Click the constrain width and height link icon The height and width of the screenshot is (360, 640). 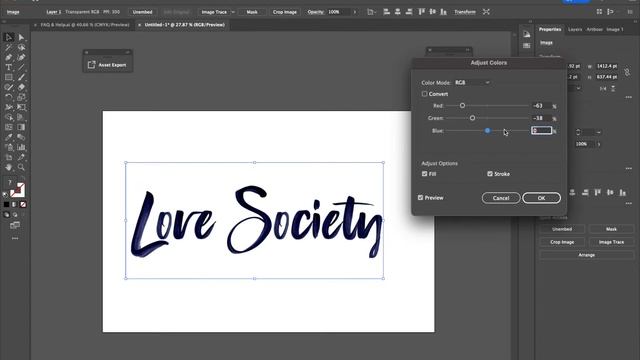point(627,72)
